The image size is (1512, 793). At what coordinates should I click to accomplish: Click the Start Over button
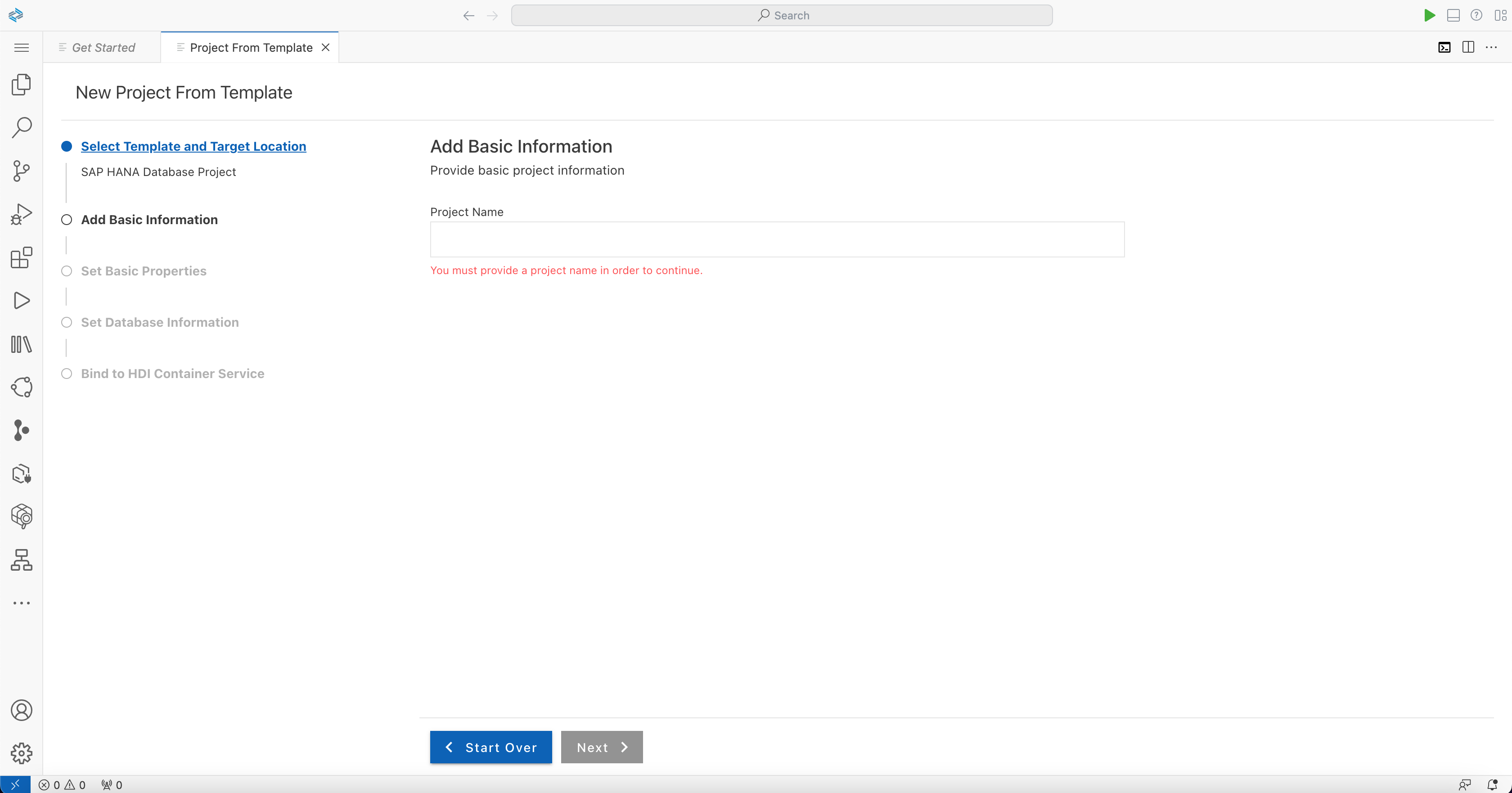point(490,747)
